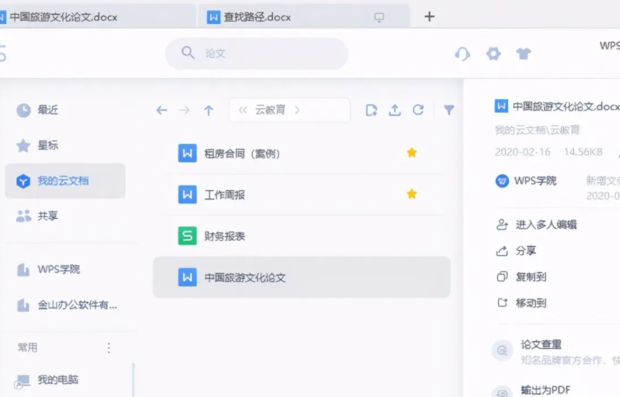This screenshot has width=620, height=397.
Task: Click the new document icon
Action: [371, 110]
